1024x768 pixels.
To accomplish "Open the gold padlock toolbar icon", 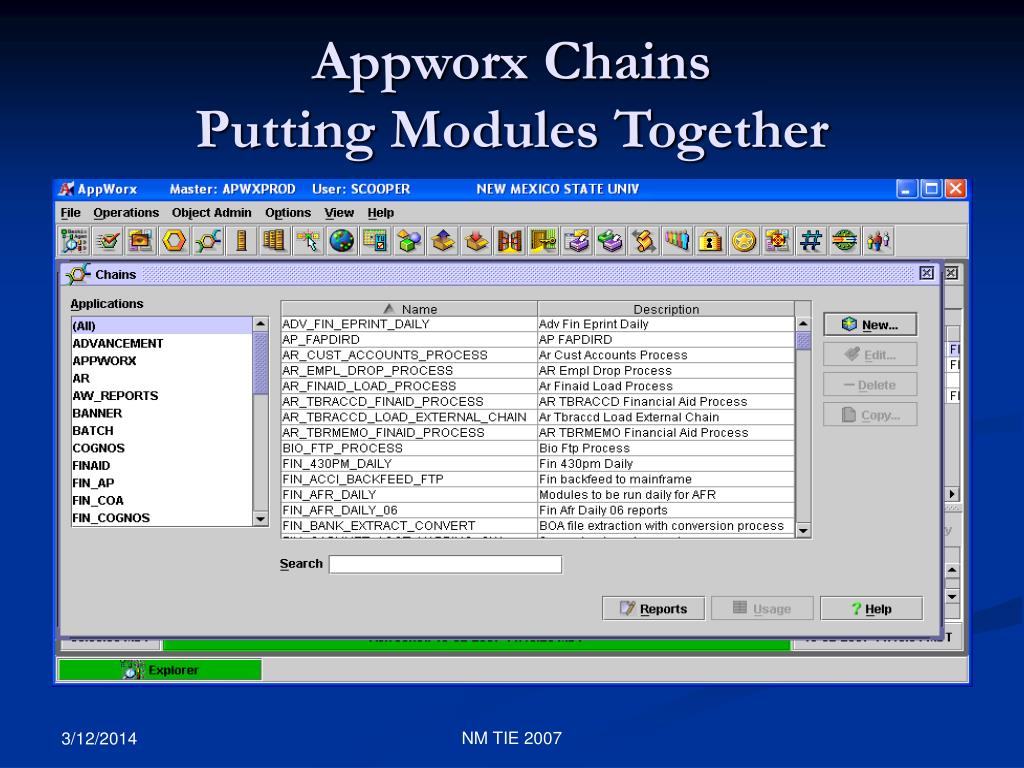I will click(x=711, y=241).
